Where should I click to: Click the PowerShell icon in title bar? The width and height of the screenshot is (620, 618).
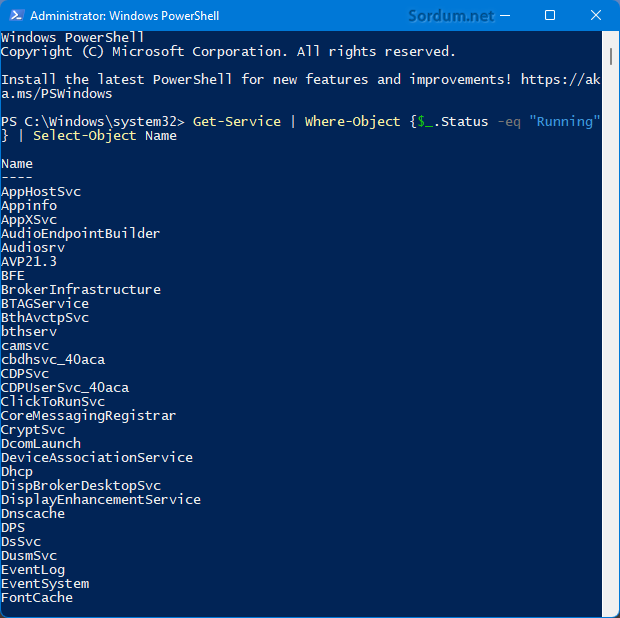tap(16, 15)
